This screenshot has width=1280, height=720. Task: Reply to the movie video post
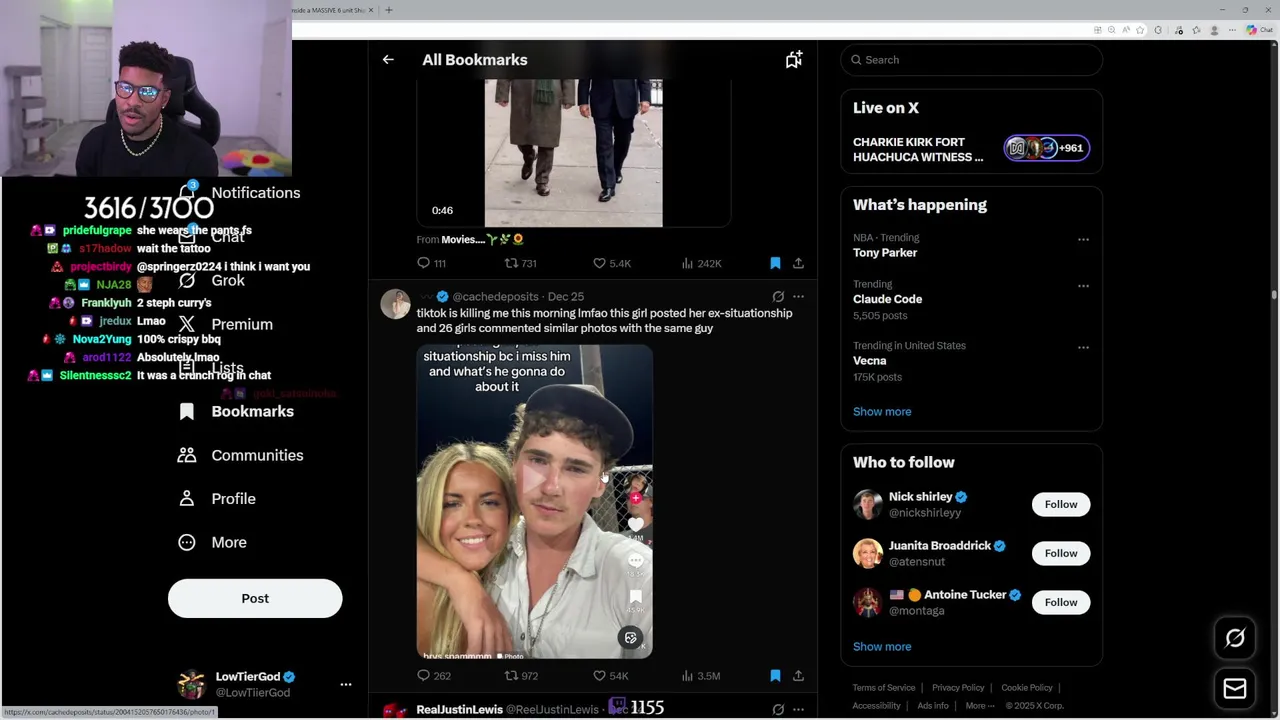tap(432, 263)
